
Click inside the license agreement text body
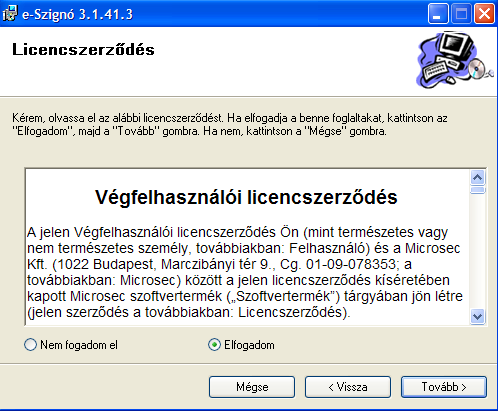245,272
